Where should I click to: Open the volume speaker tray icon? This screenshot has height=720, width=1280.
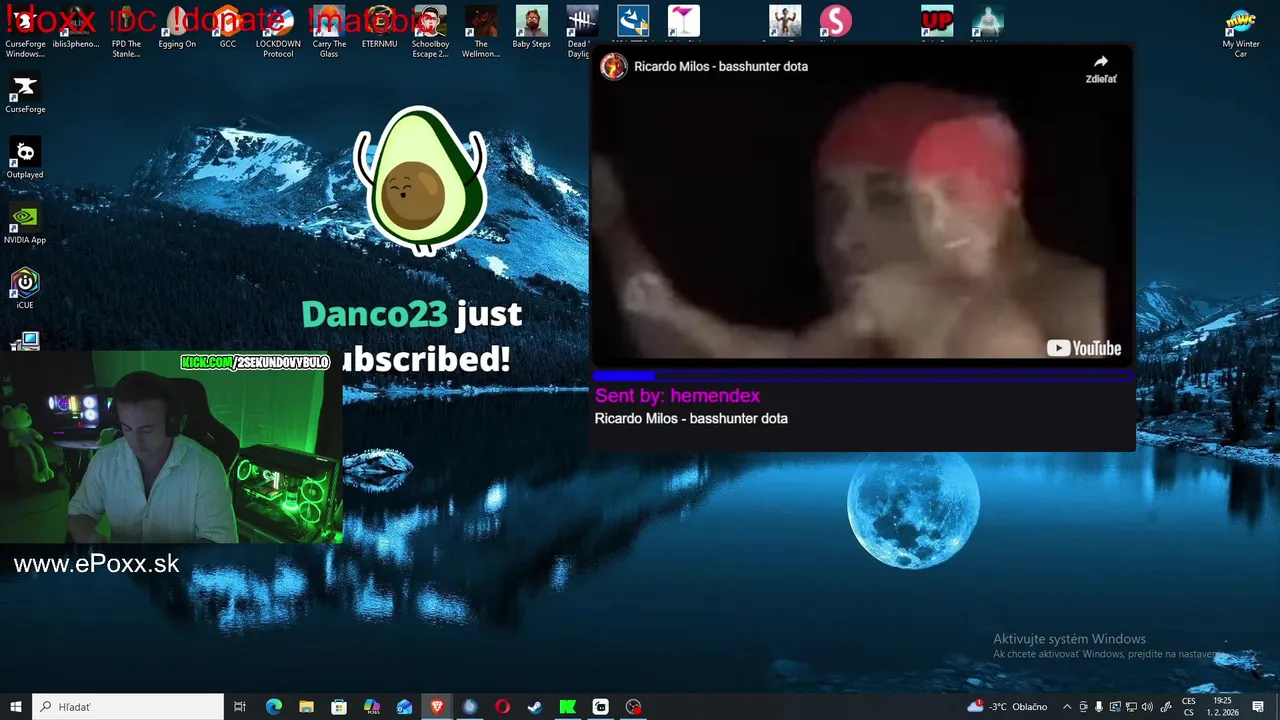pyautogui.click(x=1147, y=707)
